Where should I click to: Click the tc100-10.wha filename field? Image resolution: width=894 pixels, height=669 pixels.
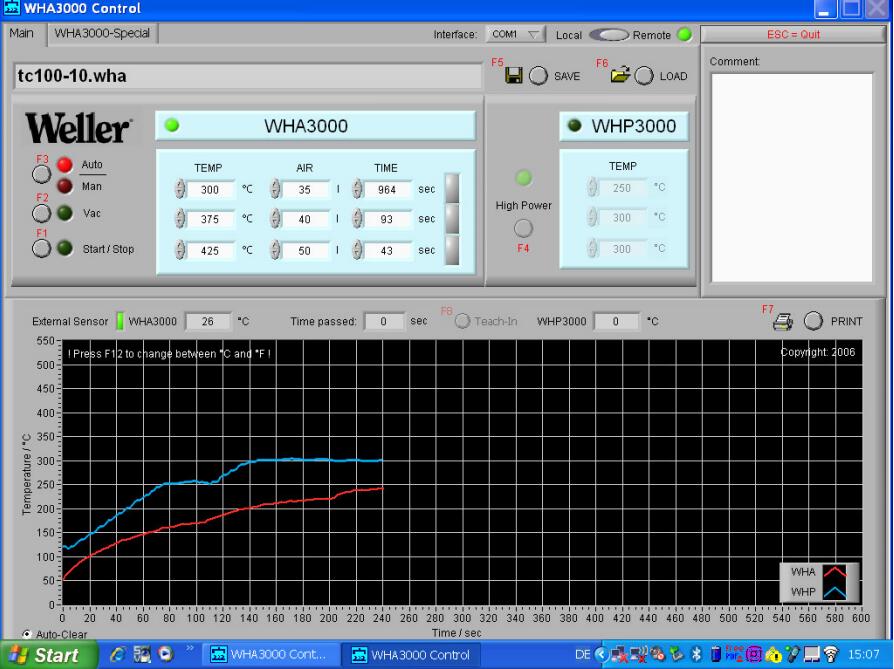tap(248, 76)
